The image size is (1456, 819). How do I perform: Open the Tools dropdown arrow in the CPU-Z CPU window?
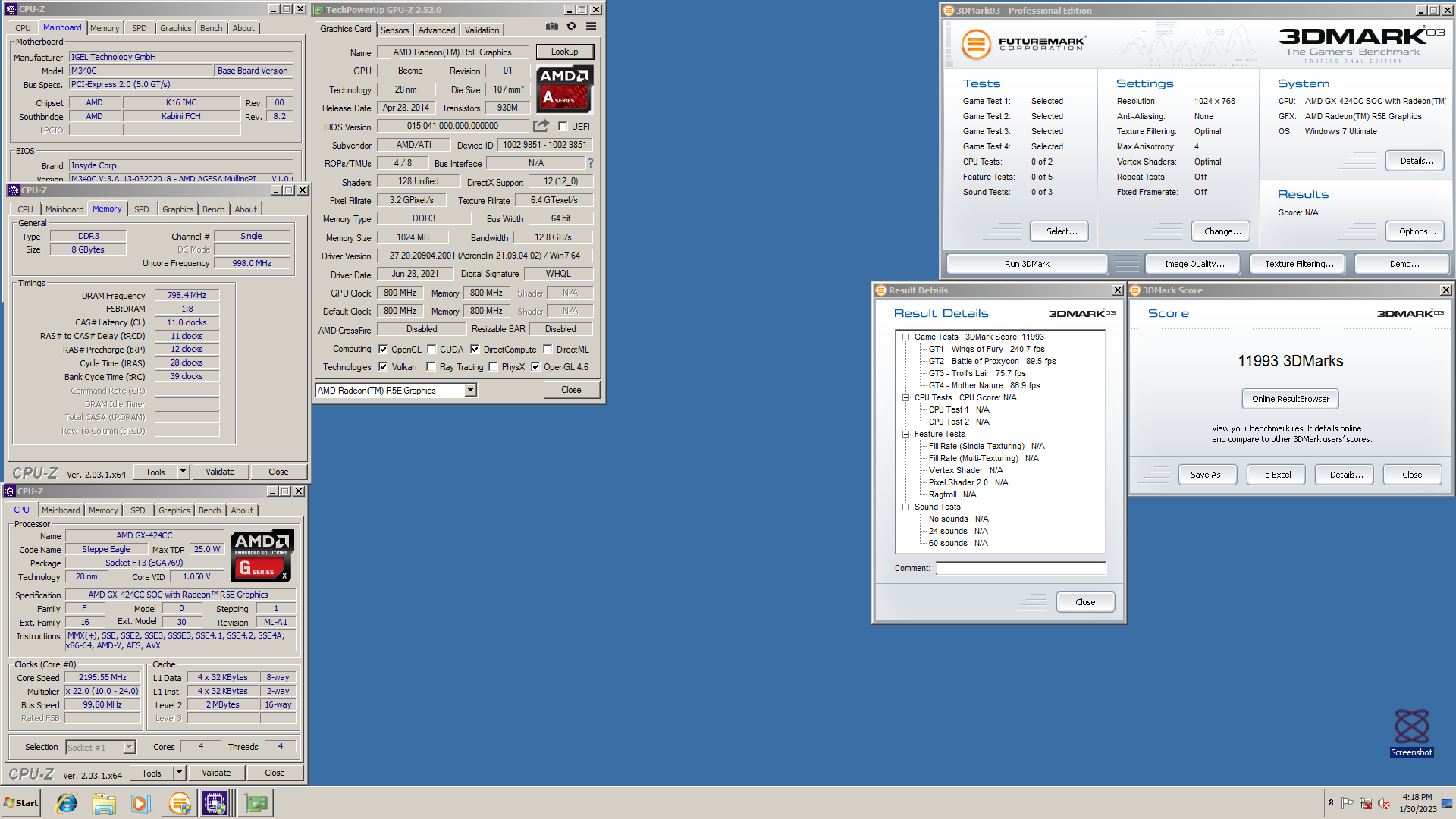point(180,773)
